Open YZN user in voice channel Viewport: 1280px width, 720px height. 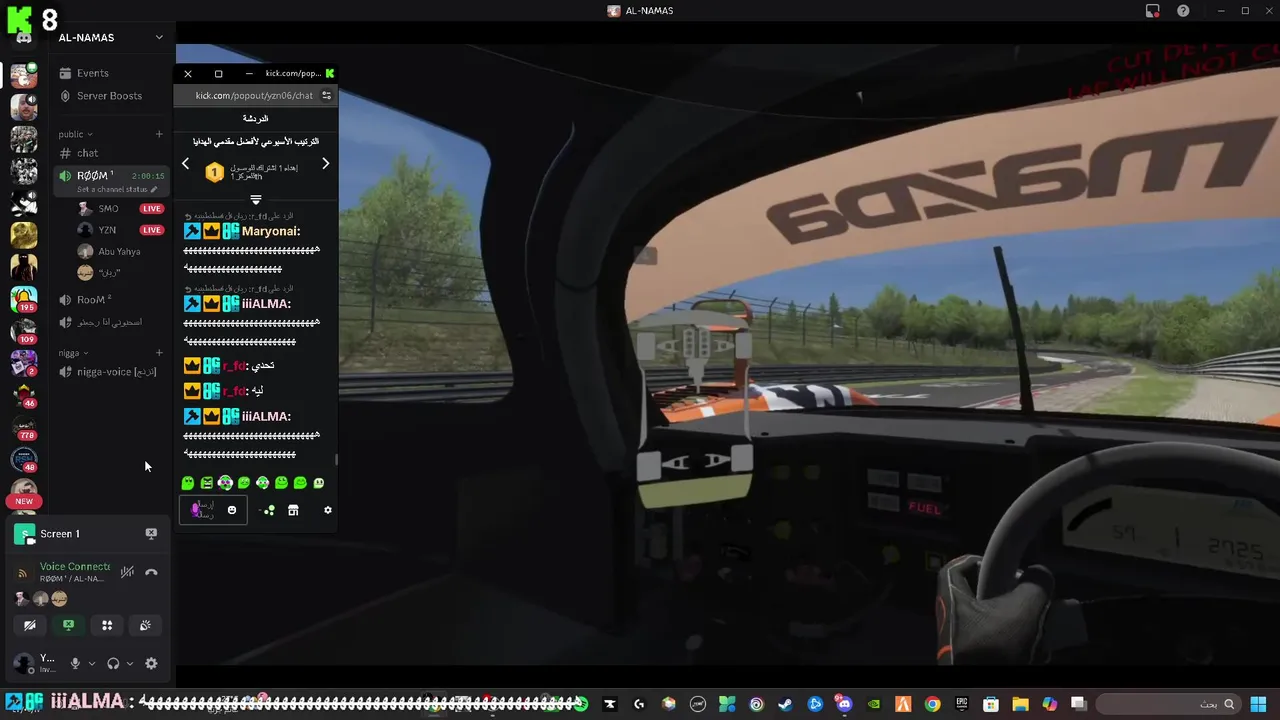tap(107, 230)
